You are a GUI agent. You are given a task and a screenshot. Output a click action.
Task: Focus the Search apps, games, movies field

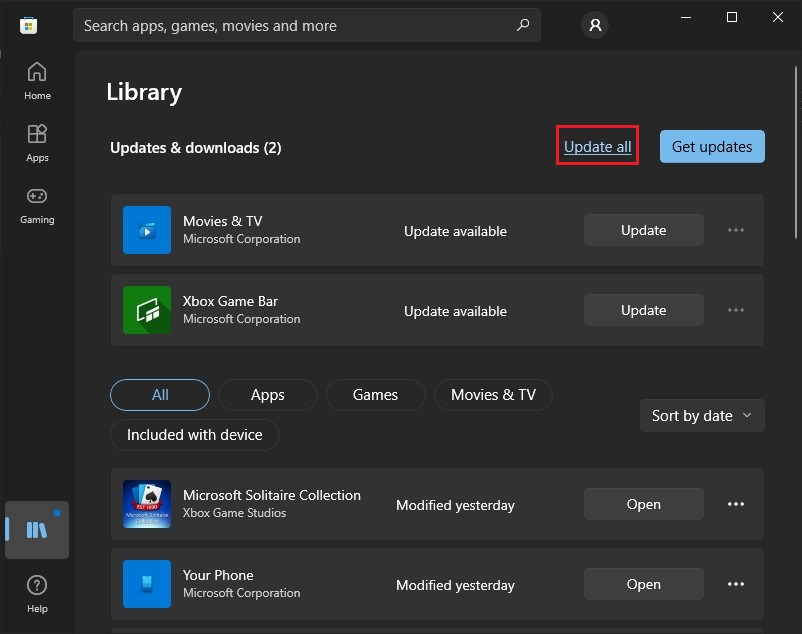307,25
